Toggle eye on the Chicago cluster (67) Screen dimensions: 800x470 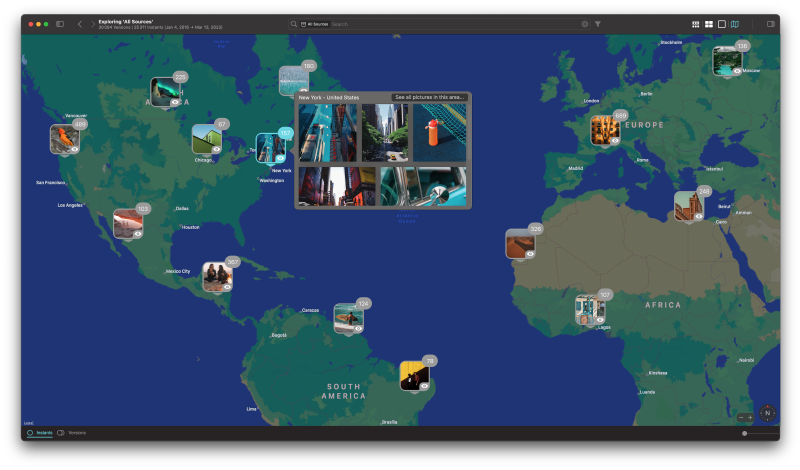pos(217,149)
